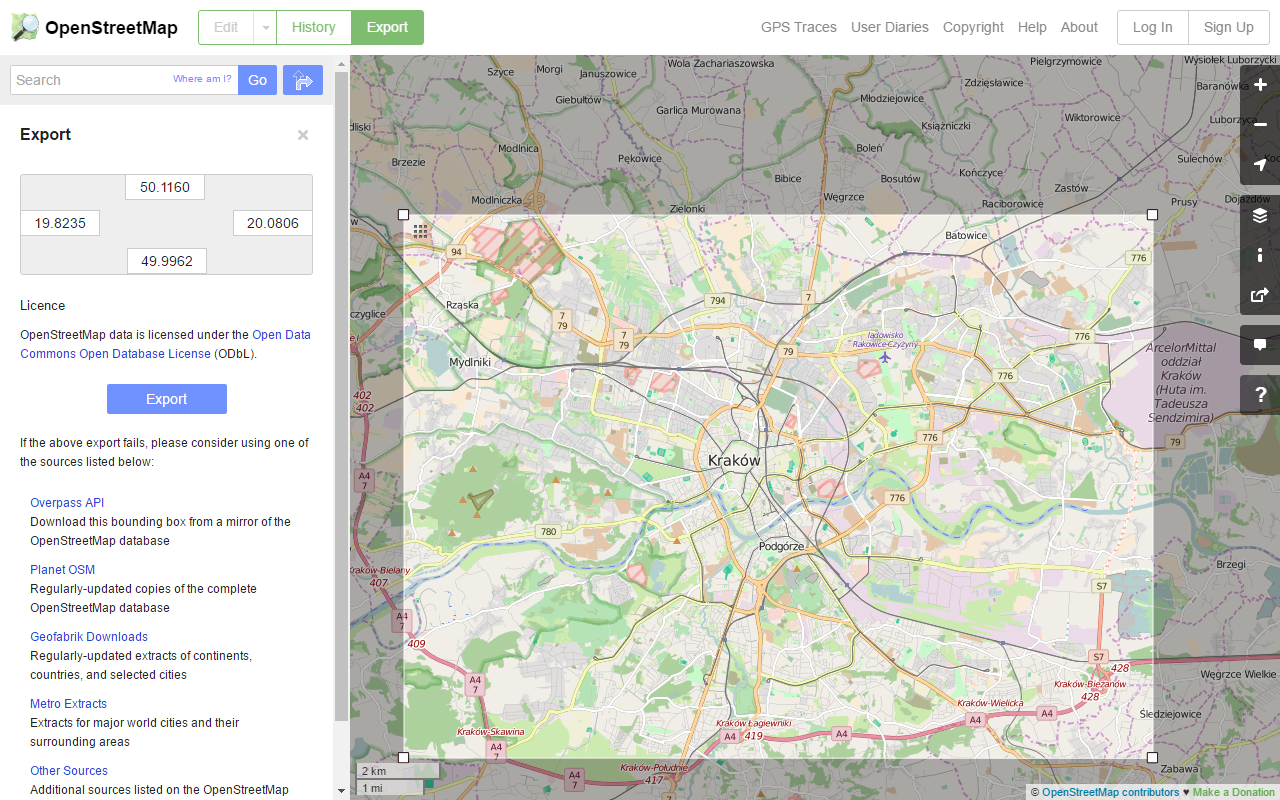Click the airplane airport icon on map

[884, 357]
